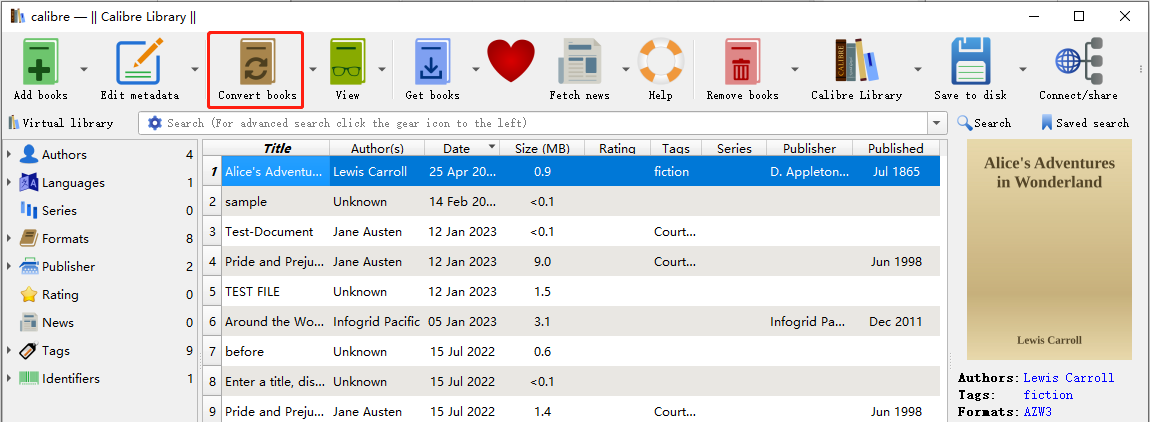Click the Remove books trash icon
1150x422 pixels.
742,62
